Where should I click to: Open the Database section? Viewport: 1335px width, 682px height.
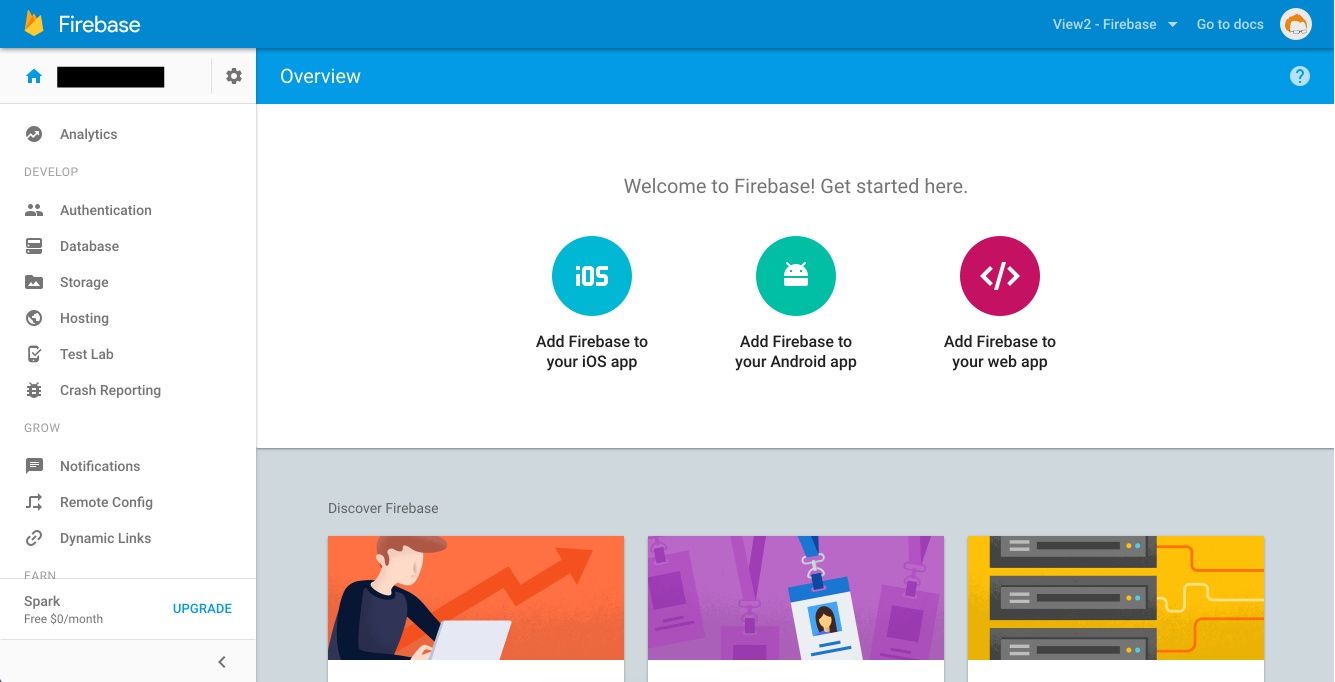point(128,246)
